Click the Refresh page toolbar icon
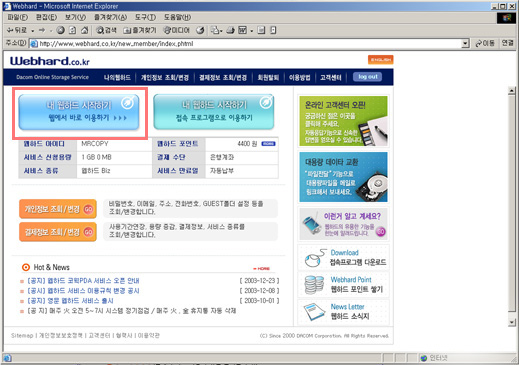The height and width of the screenshot is (365, 519). click(72, 30)
